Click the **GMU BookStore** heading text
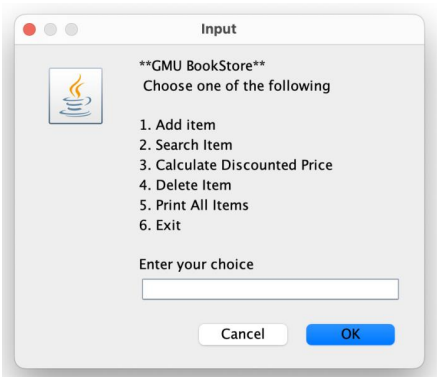This screenshot has width=437, height=377. (202, 66)
